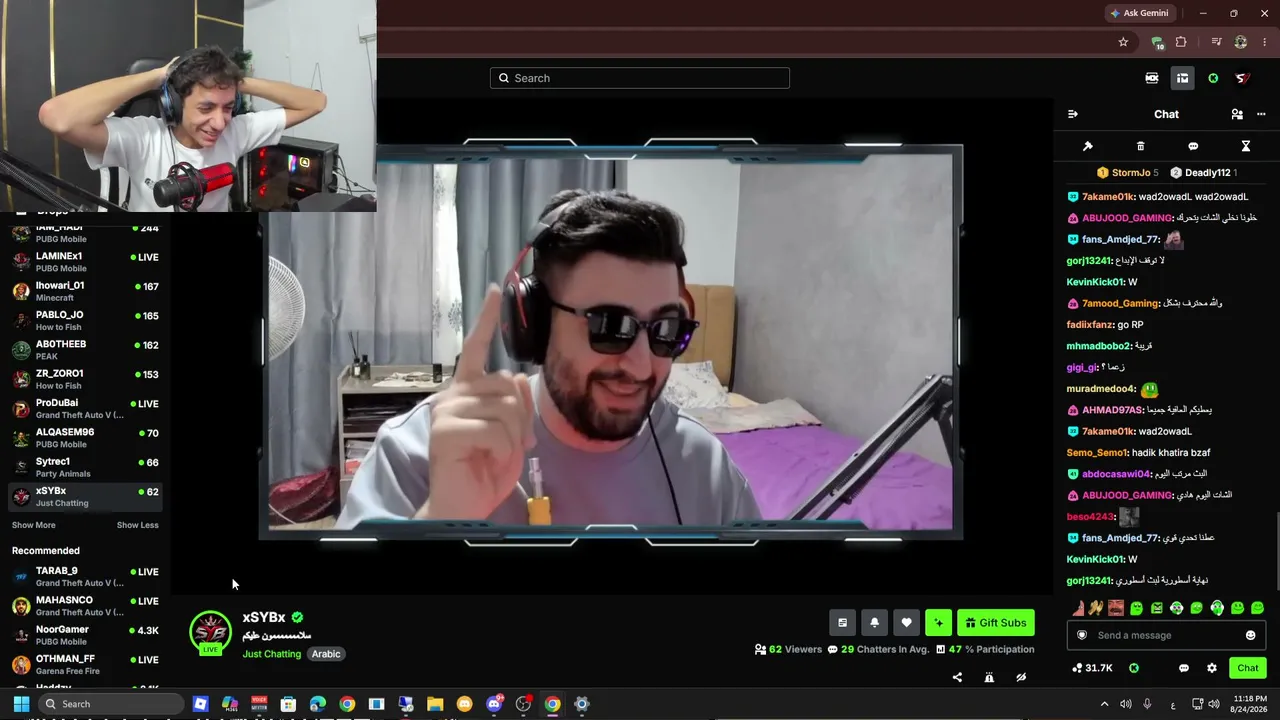Click the Gift Subs button
Viewport: 1280px width, 720px height.
click(996, 623)
